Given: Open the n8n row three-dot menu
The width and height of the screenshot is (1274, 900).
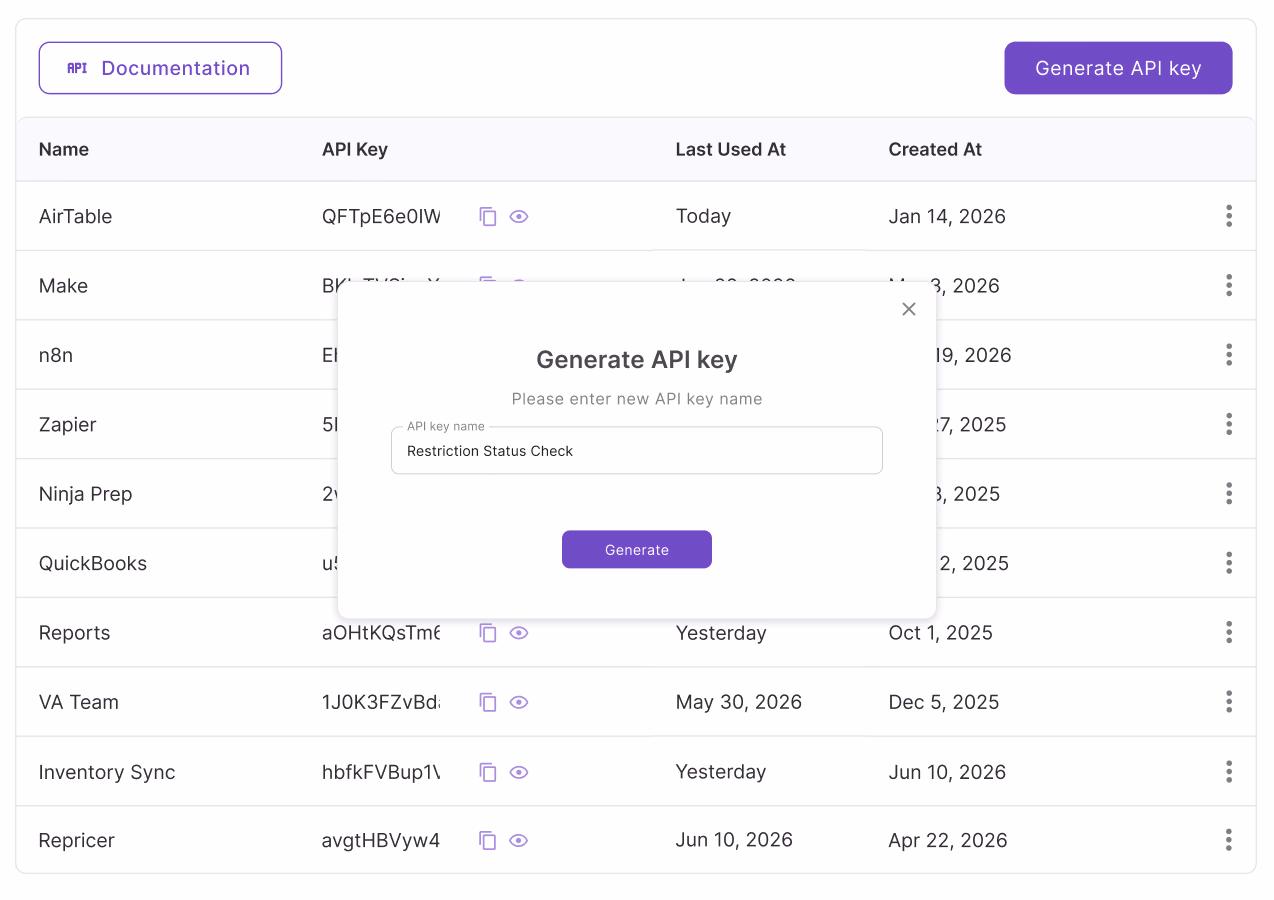Looking at the screenshot, I should pos(1229,355).
